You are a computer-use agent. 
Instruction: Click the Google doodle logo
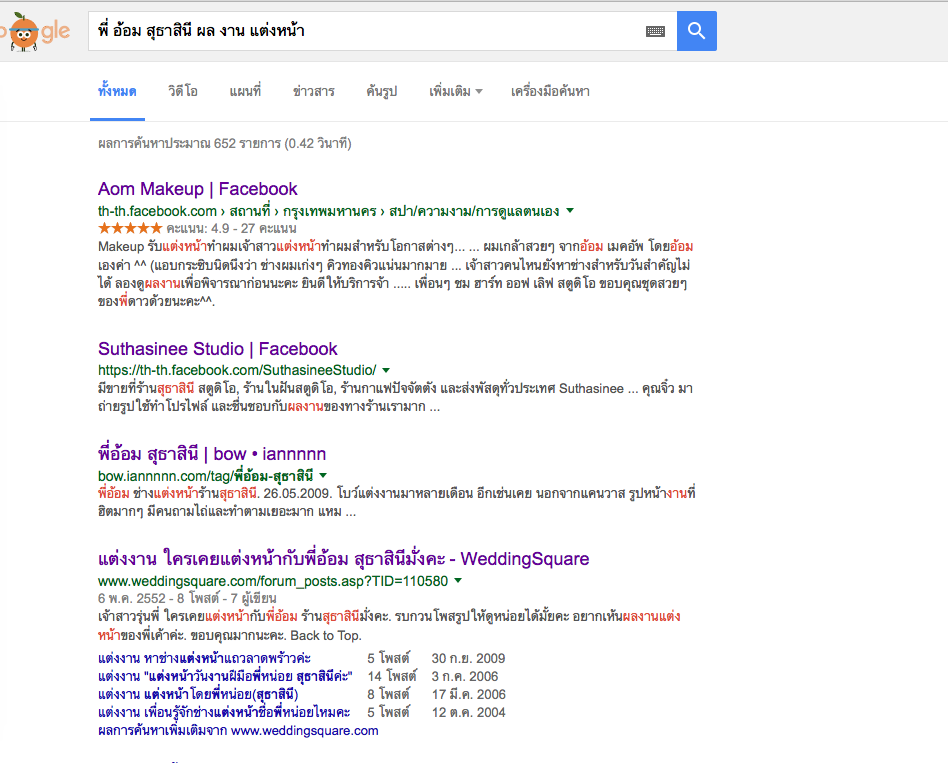click(x=35, y=31)
